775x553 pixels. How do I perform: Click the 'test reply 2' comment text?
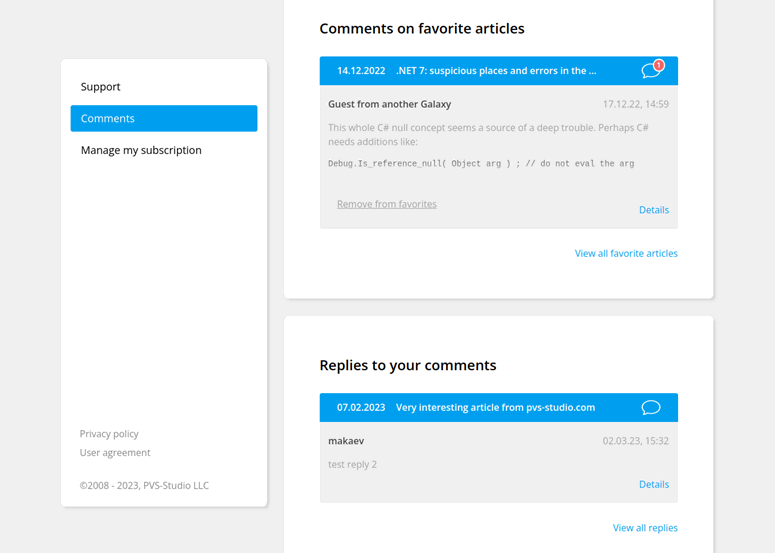(x=352, y=465)
